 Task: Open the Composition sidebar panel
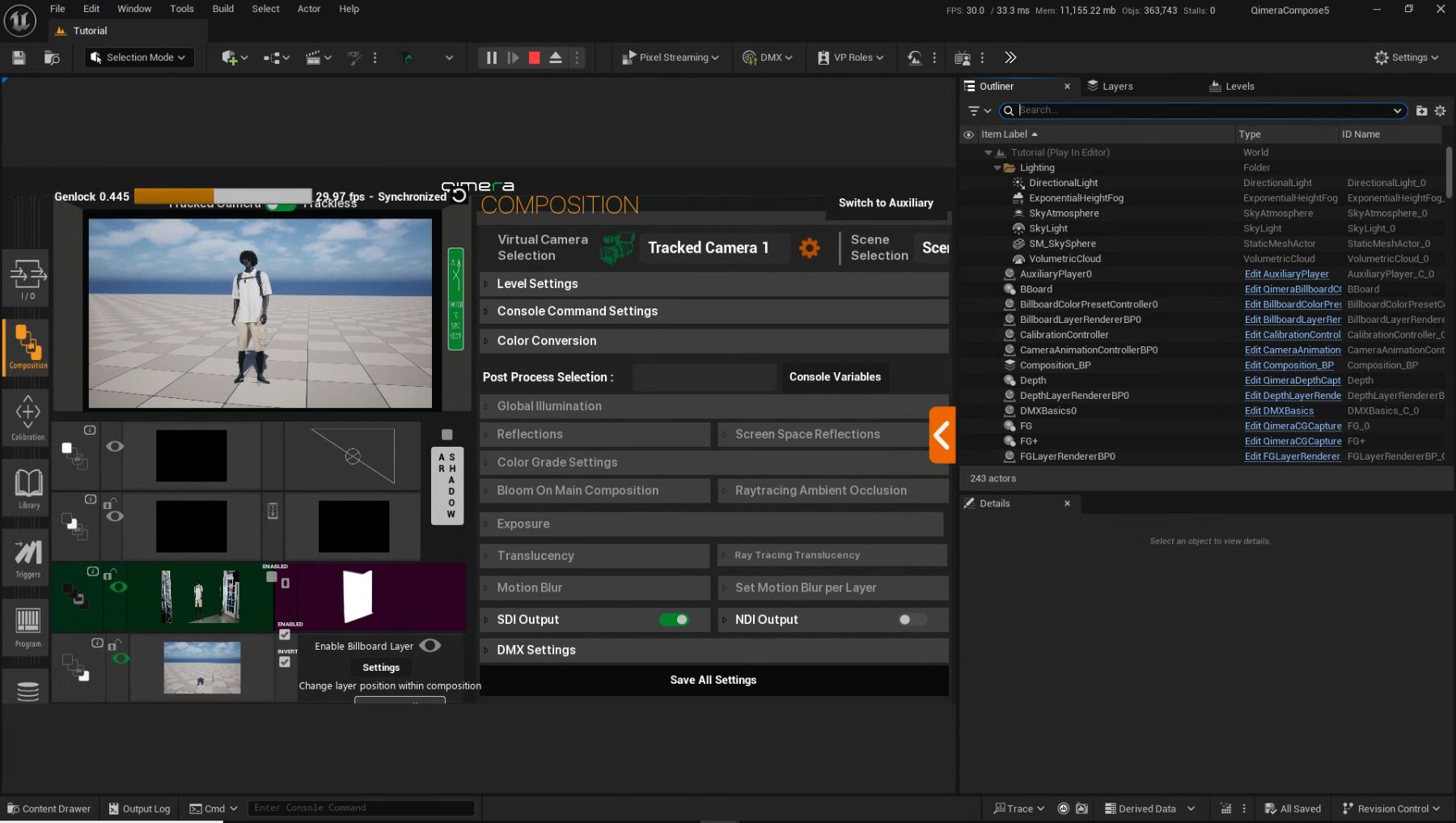[x=28, y=348]
